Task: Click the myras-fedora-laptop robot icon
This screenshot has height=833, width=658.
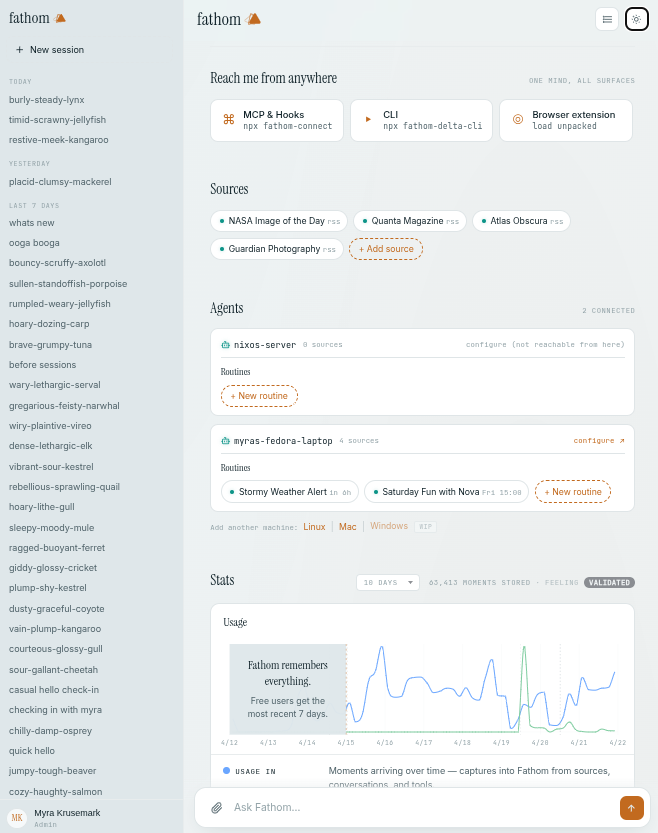Action: 225,441
